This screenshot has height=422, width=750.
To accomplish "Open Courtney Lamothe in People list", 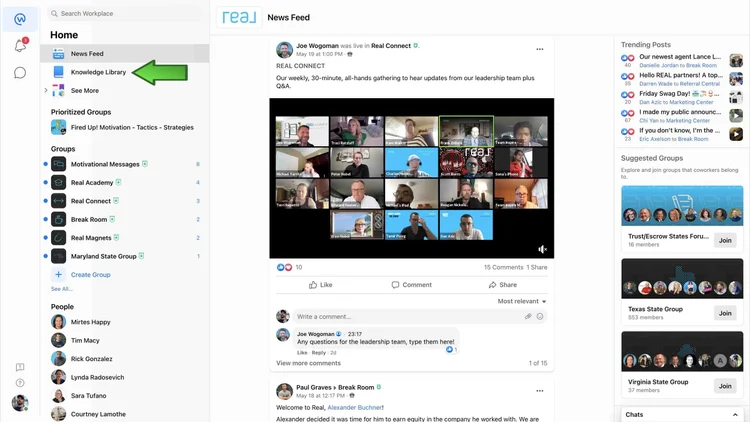I will click(x=98, y=414).
